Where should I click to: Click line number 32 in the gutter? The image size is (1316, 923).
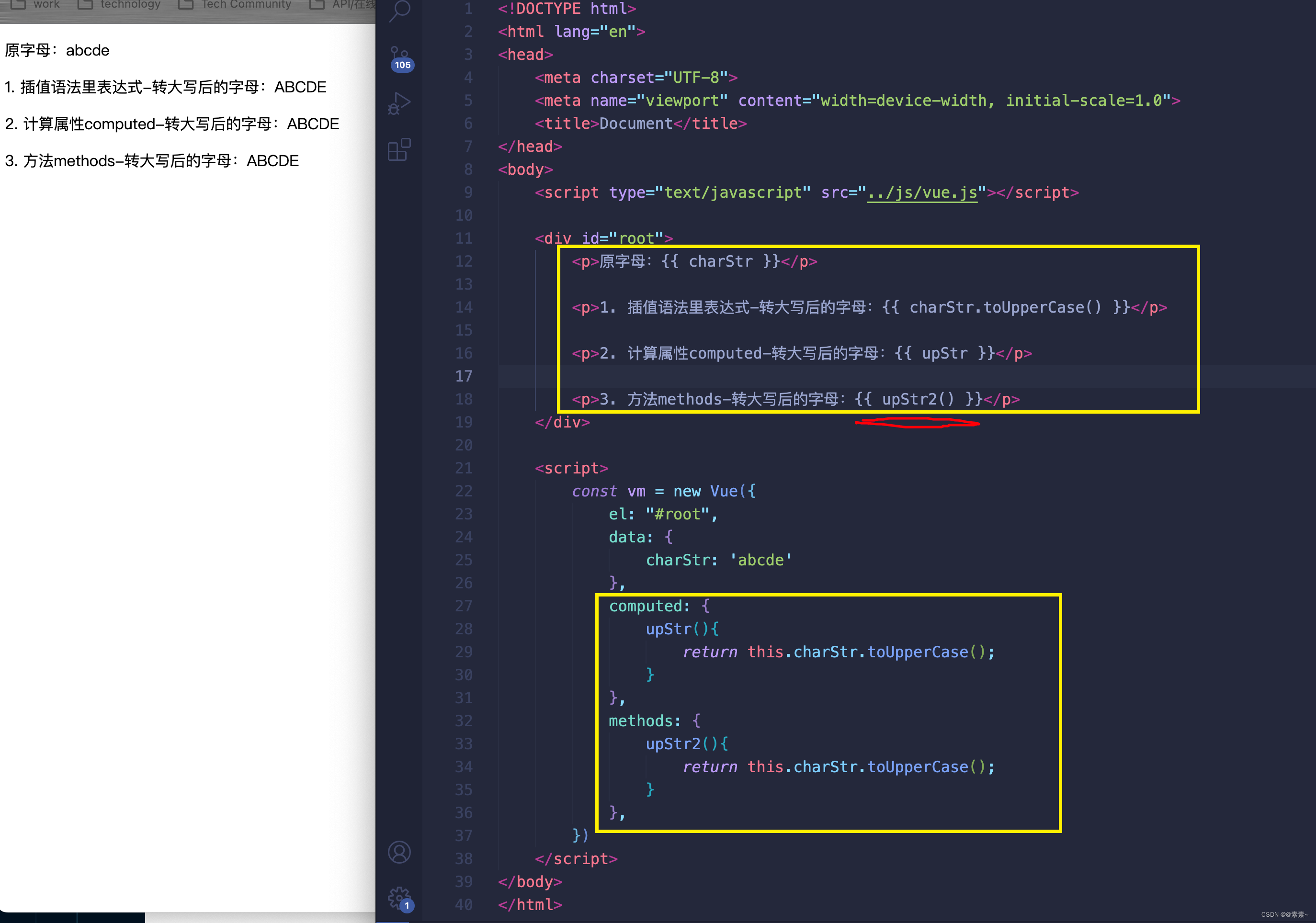(464, 721)
